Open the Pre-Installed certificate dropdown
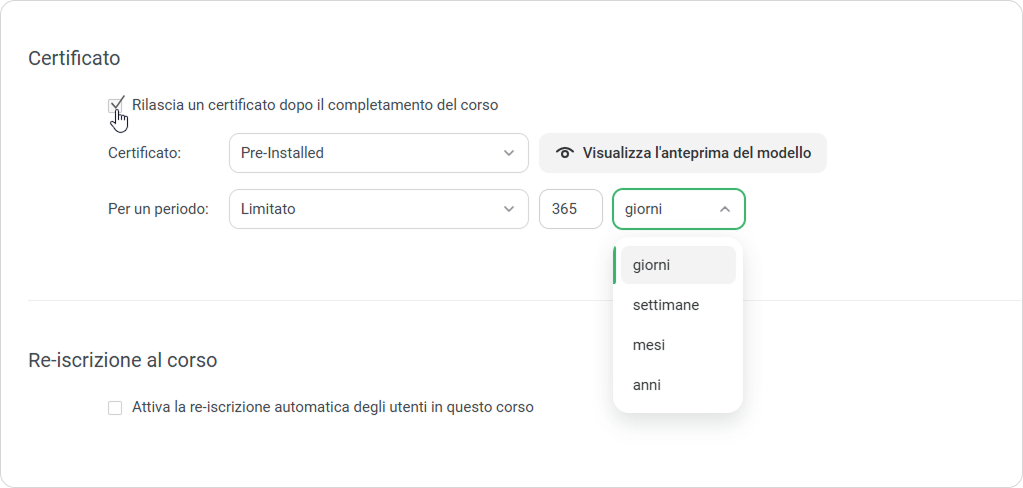 (x=378, y=153)
